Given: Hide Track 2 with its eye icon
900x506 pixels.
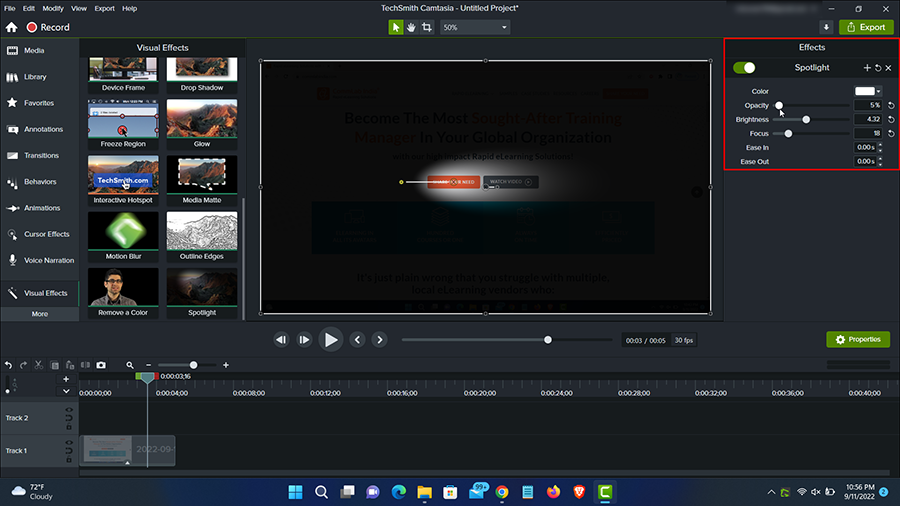Looking at the screenshot, I should (69, 410).
